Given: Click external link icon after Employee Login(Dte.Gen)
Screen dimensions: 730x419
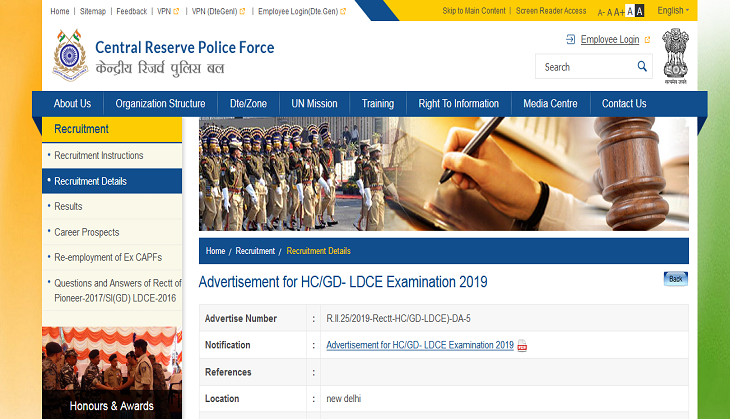Looking at the screenshot, I should point(343,12).
